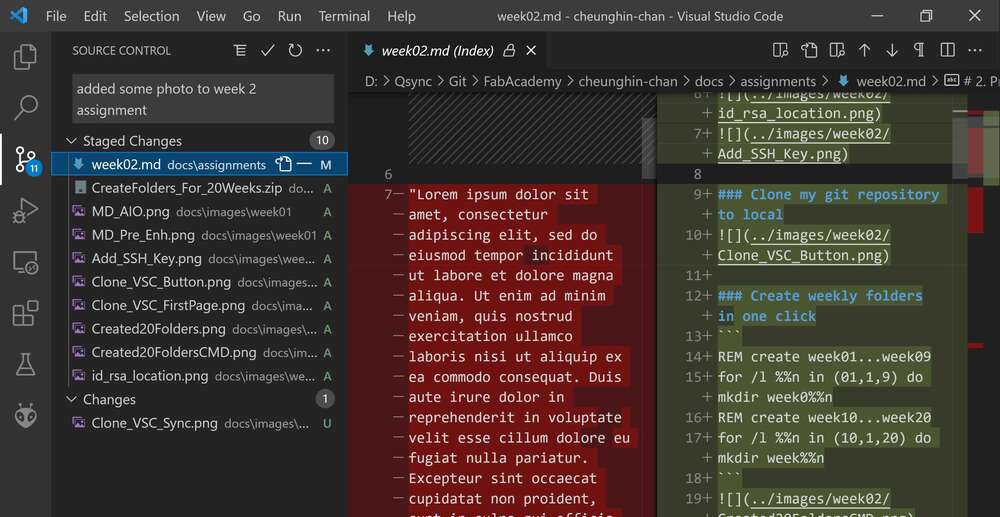Screen dimensions: 1000x517
Task: Open the Search view in activity bar
Action: coord(26,108)
